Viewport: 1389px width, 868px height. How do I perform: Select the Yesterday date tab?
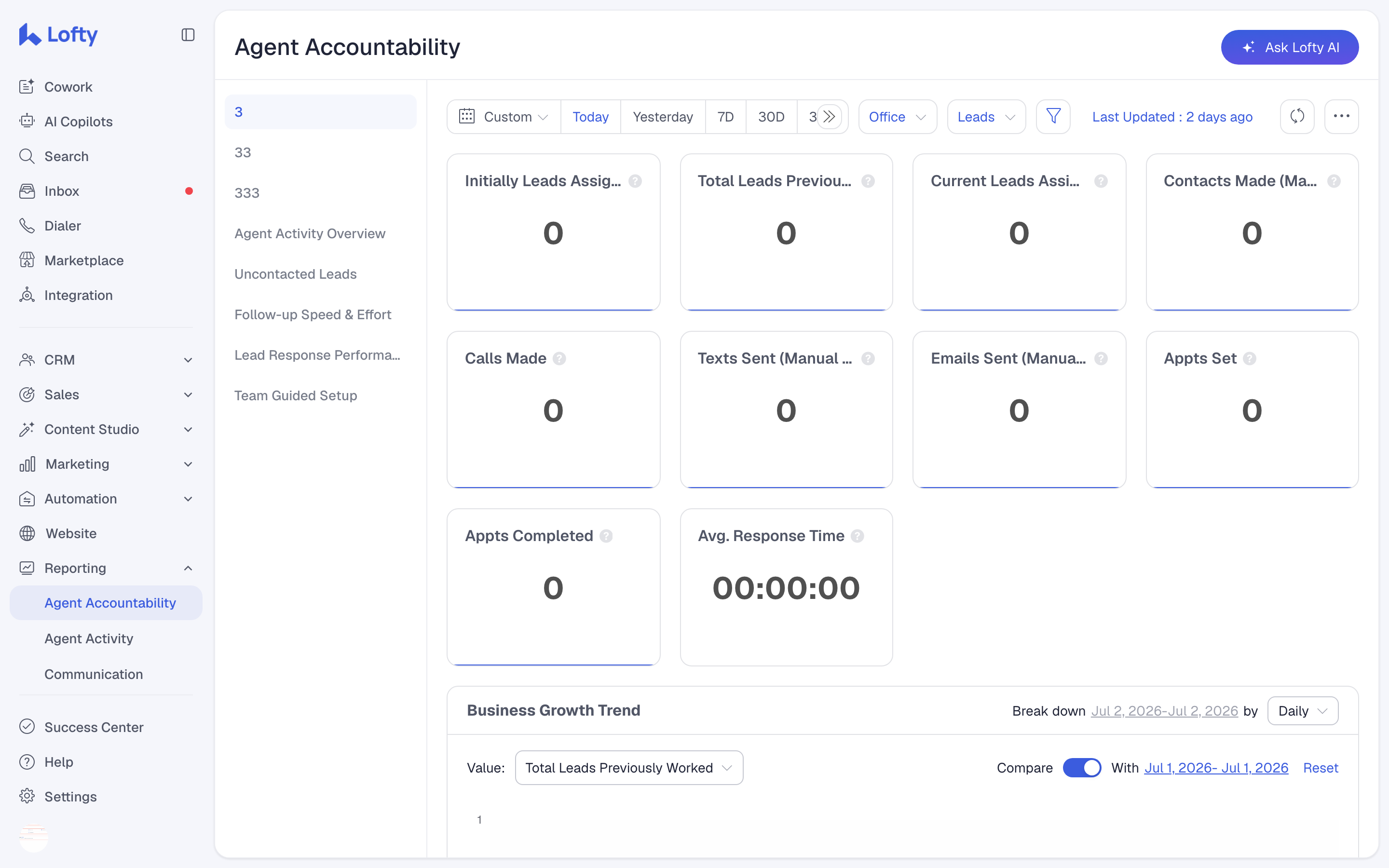[x=663, y=117]
